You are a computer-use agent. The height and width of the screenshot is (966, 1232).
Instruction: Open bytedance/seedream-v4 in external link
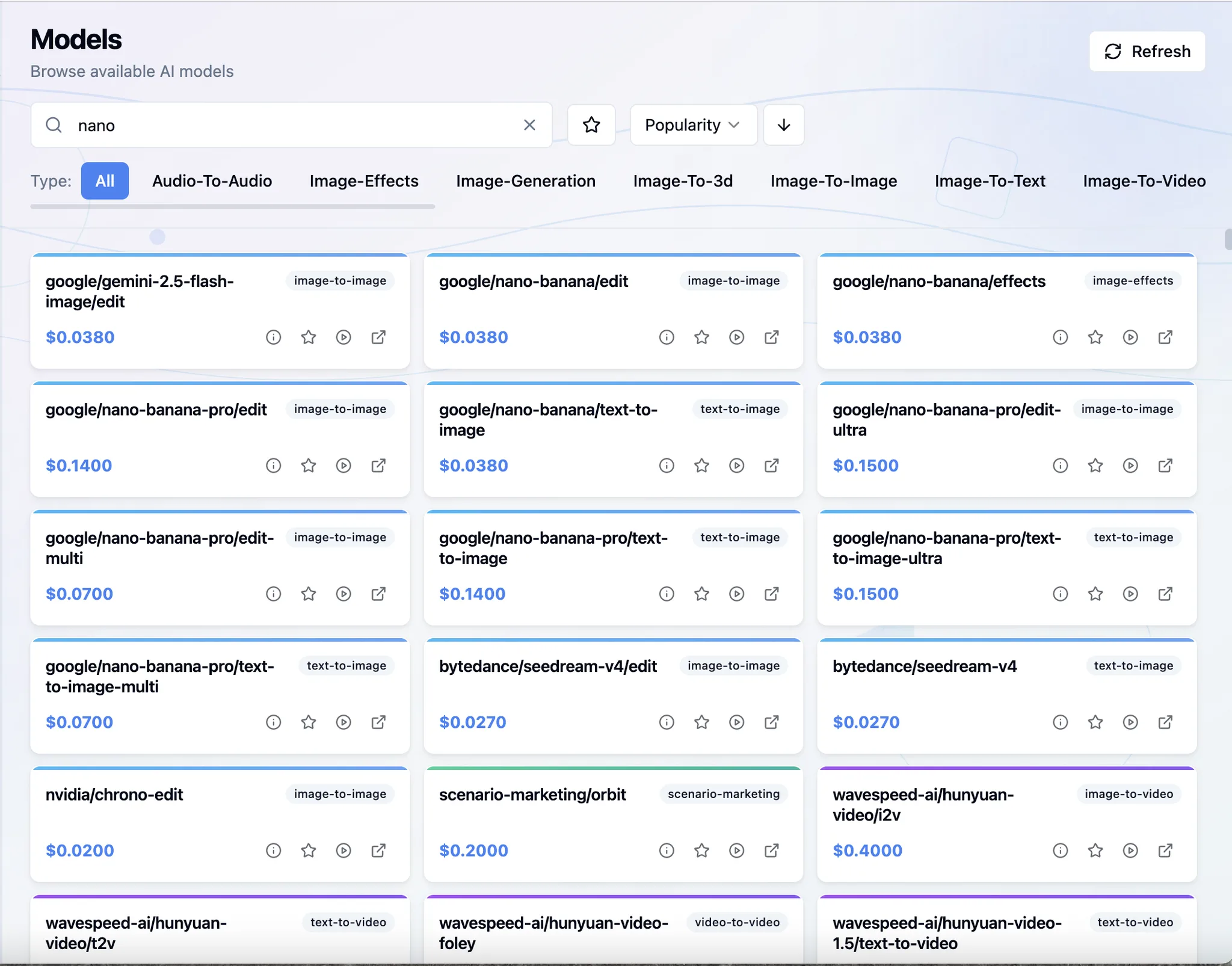pos(1165,722)
